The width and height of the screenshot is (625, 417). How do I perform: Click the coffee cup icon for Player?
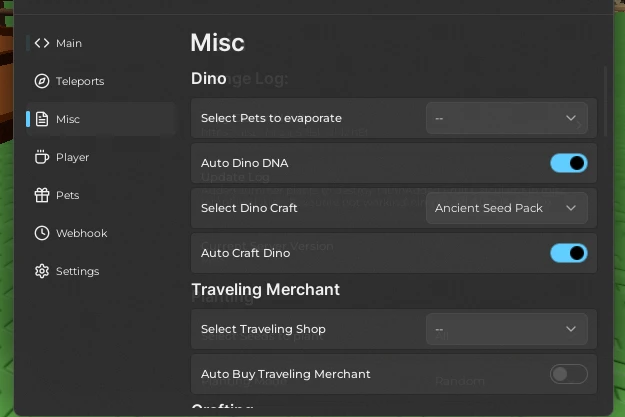42,157
